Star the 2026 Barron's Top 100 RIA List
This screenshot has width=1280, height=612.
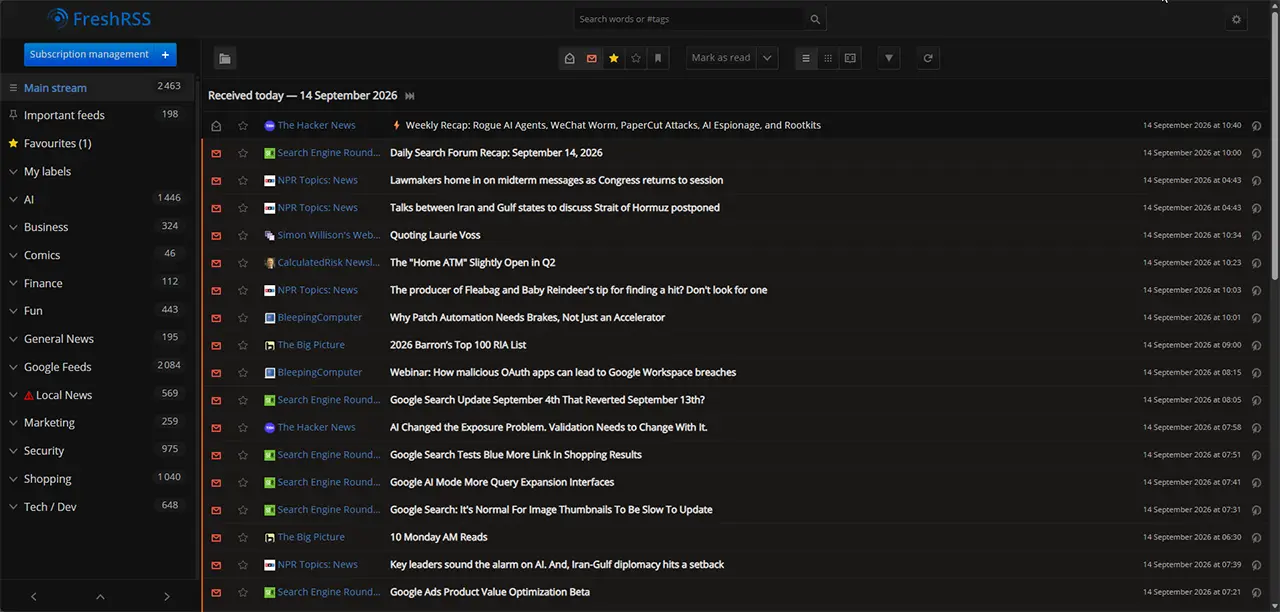tap(243, 345)
